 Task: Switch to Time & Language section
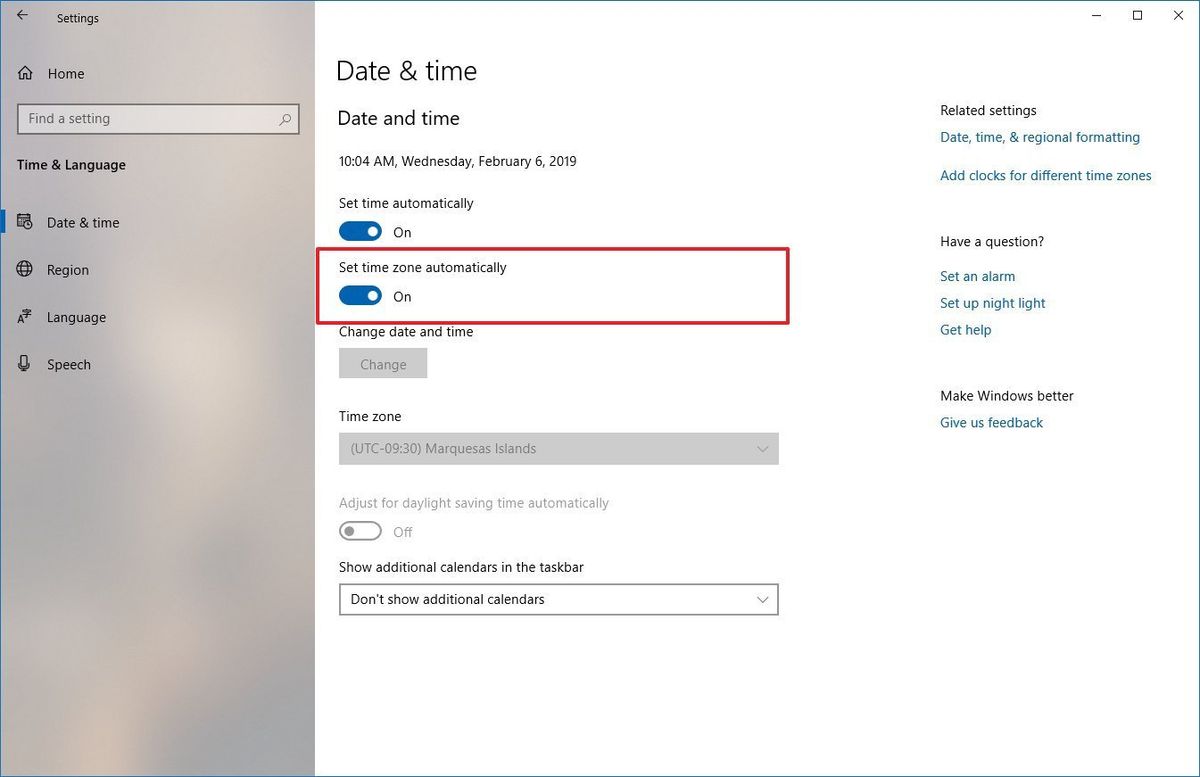point(70,164)
